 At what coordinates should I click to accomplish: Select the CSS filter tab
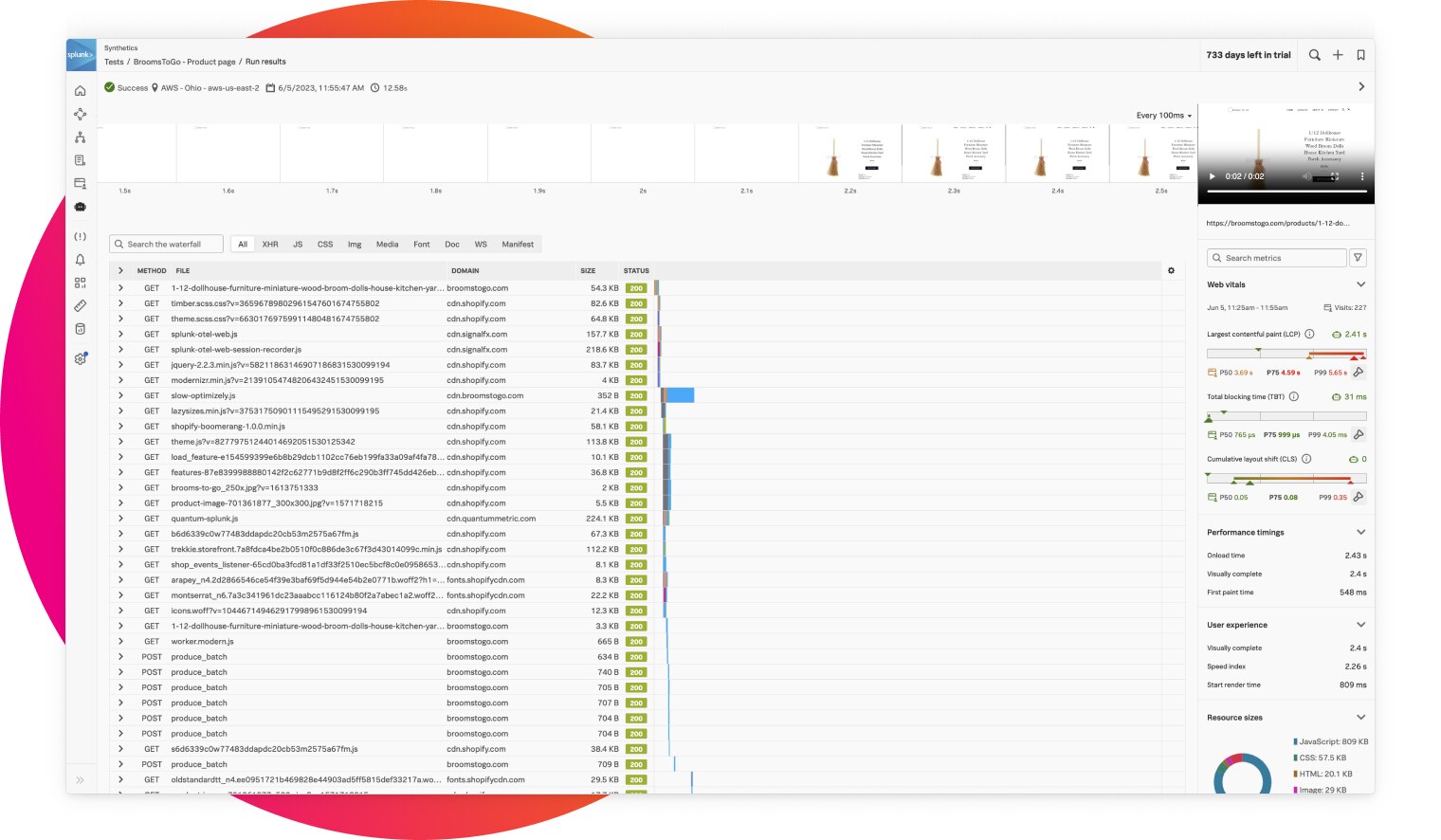tap(325, 245)
